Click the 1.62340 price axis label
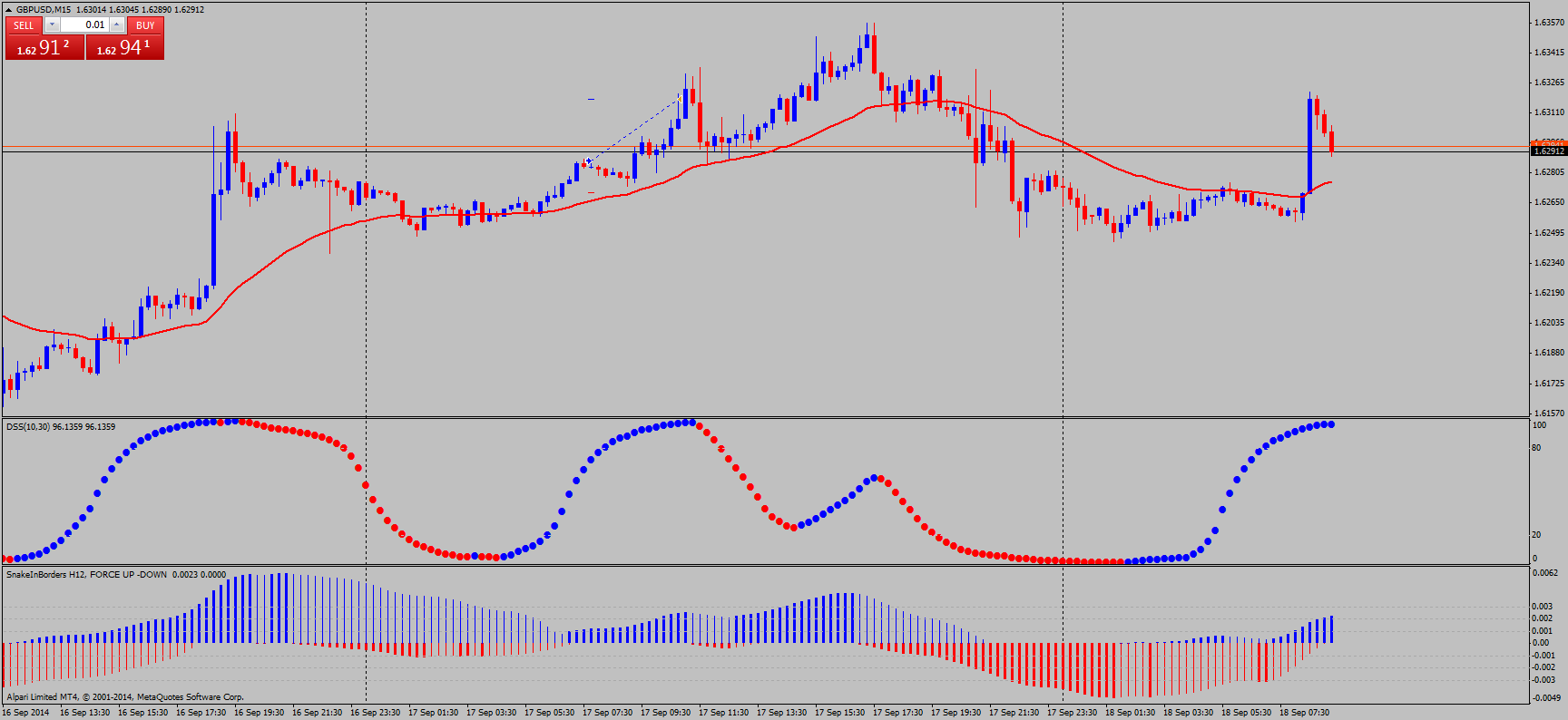 [x=1549, y=263]
